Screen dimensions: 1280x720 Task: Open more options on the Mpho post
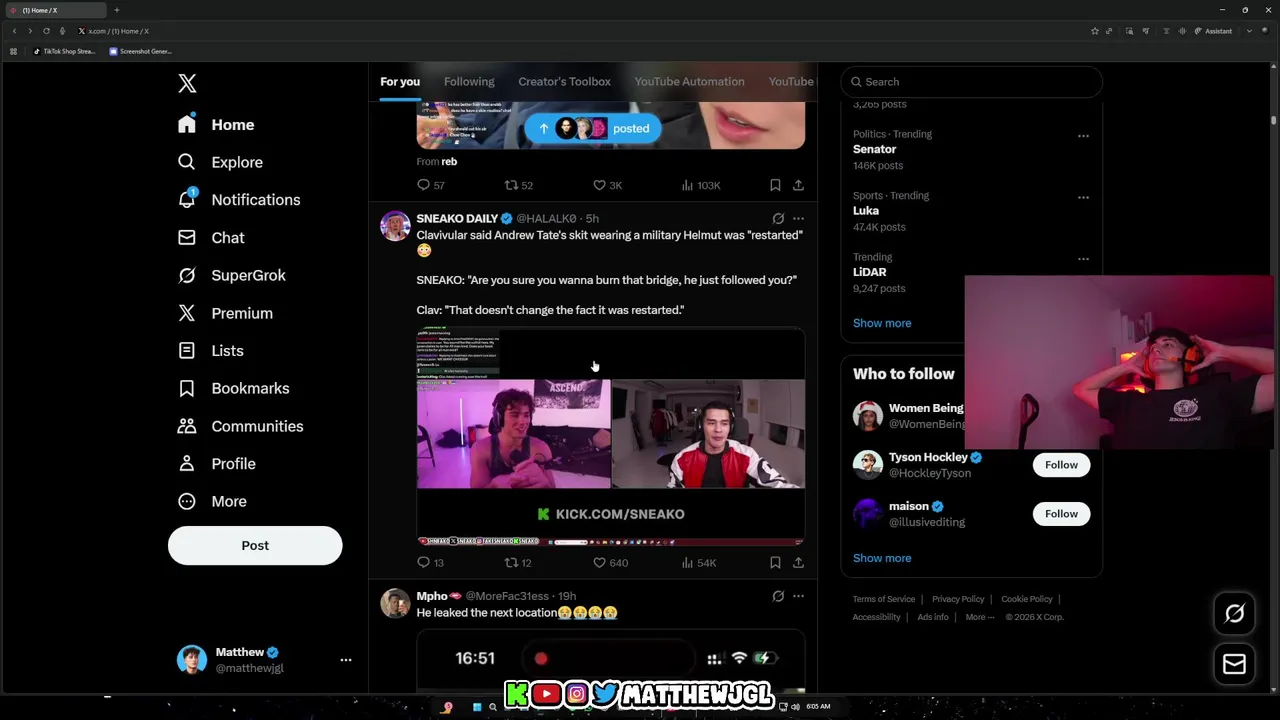tap(798, 596)
